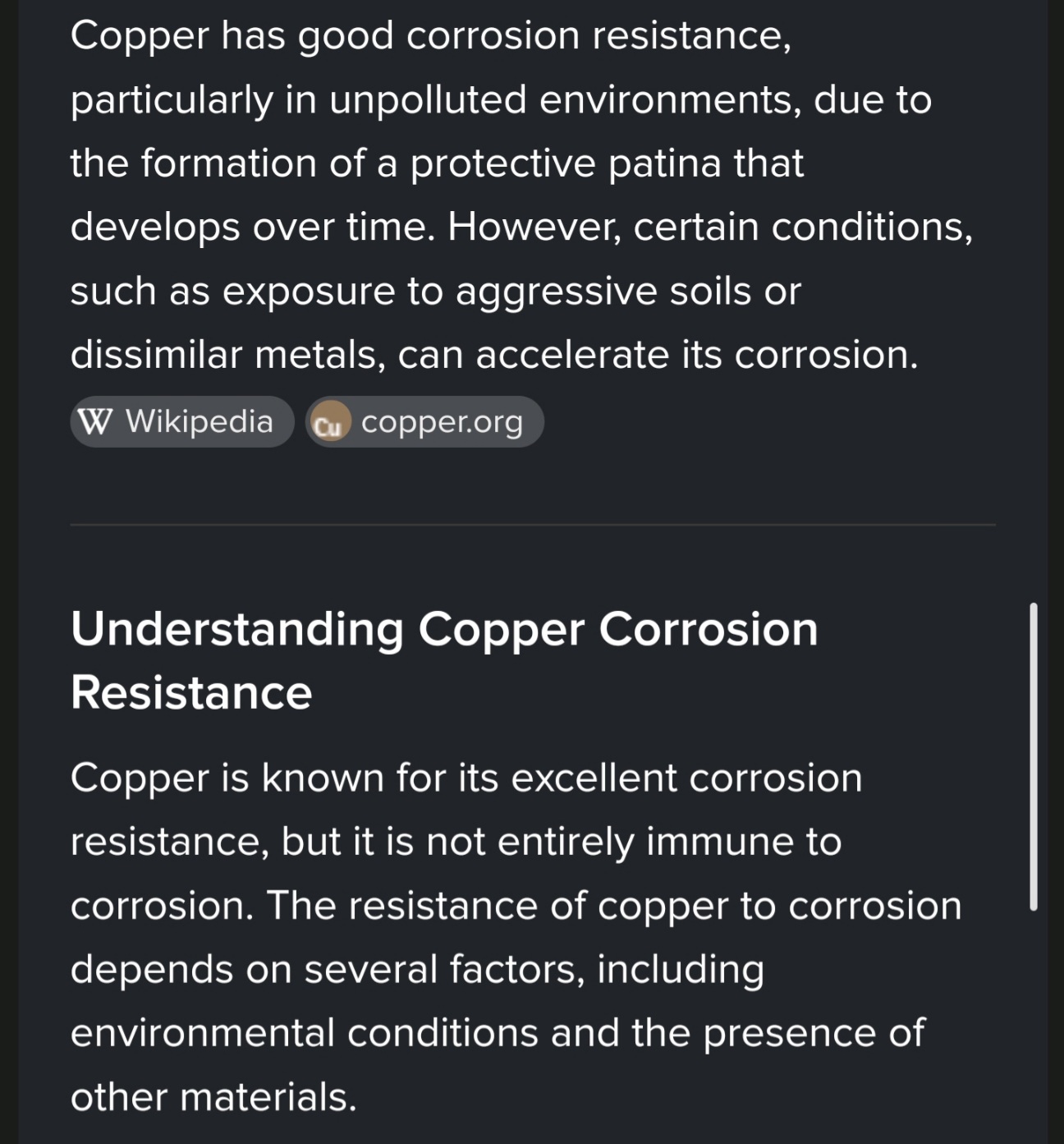This screenshot has height=1144, width=1064.
Task: Click the 'Understanding Copper Corrosion Resistance' heading
Action: click(x=444, y=660)
